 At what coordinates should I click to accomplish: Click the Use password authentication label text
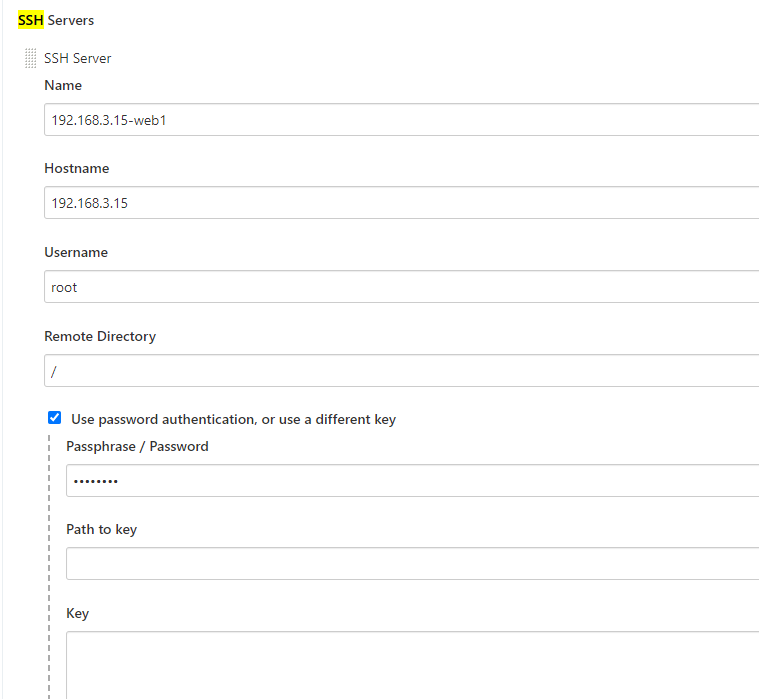(233, 420)
